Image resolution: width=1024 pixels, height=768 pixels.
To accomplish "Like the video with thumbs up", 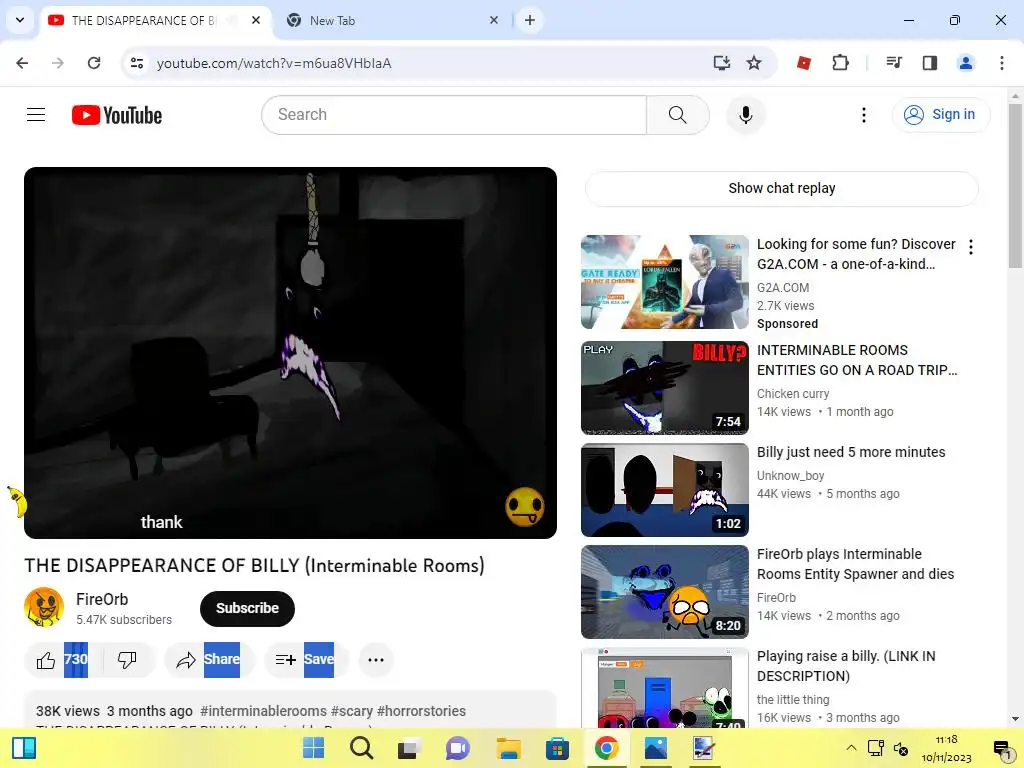I will pos(46,660).
